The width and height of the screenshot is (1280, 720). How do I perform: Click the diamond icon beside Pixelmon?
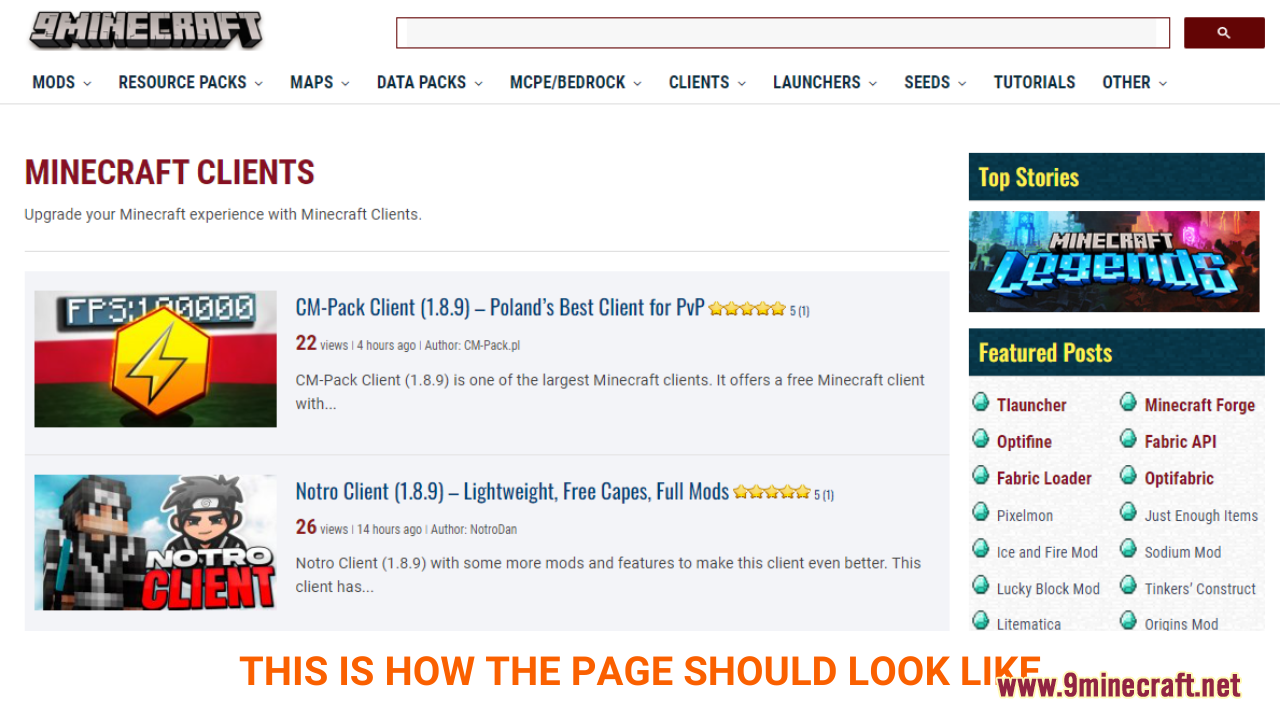pyautogui.click(x=981, y=512)
